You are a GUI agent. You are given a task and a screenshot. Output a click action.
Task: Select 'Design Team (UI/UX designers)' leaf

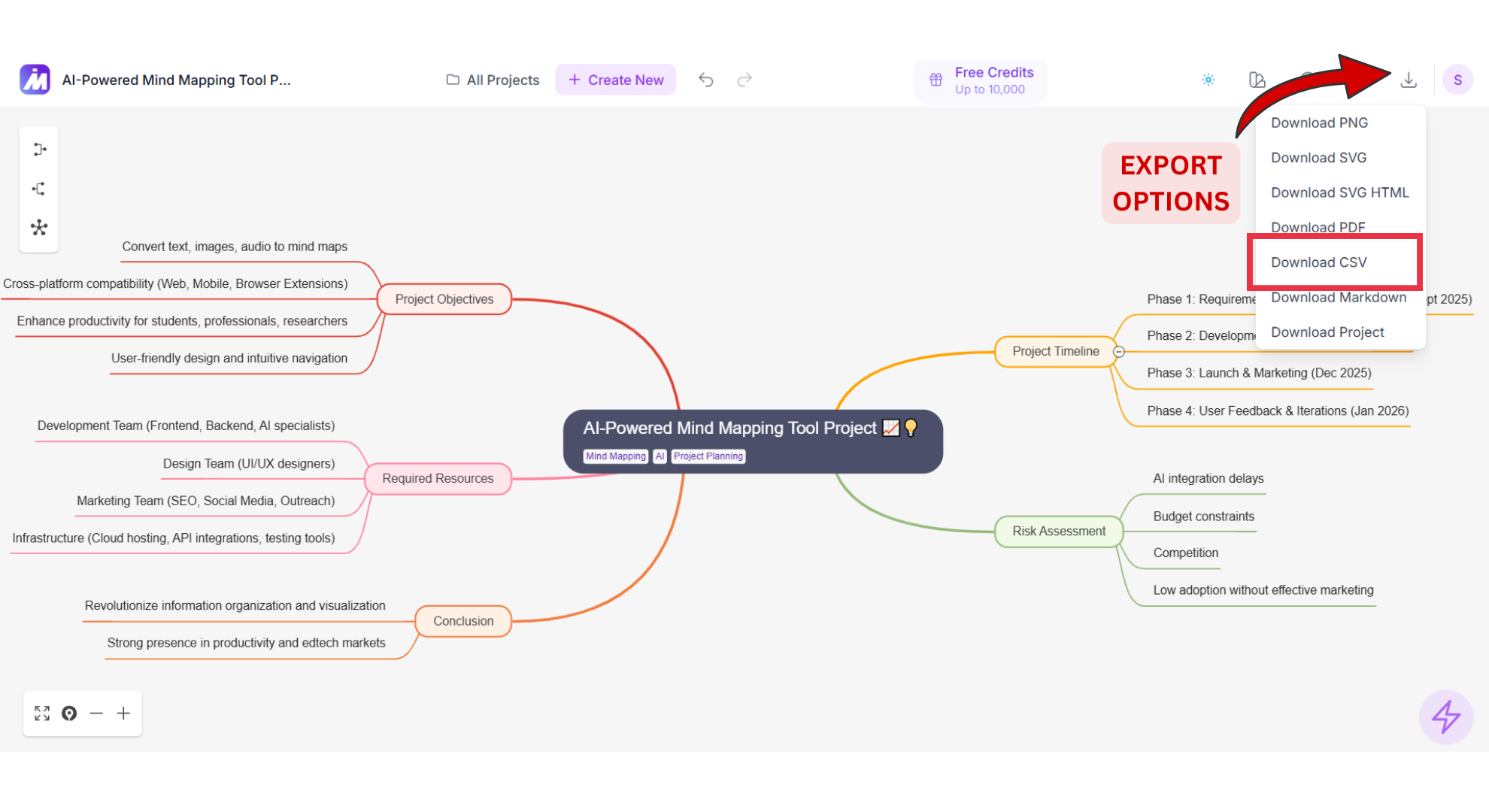pos(249,463)
